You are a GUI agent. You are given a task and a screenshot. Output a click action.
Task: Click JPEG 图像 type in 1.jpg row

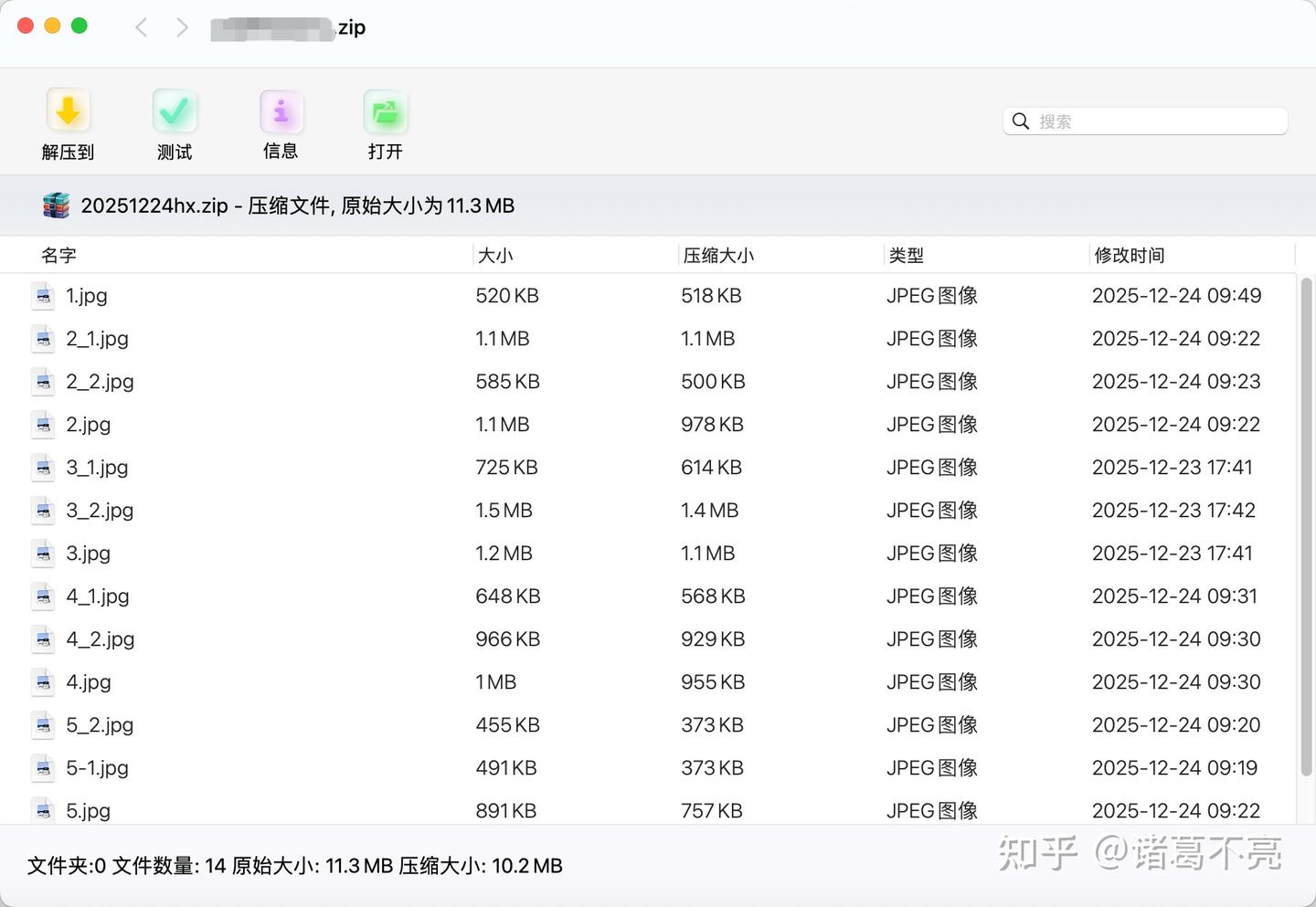pos(932,296)
